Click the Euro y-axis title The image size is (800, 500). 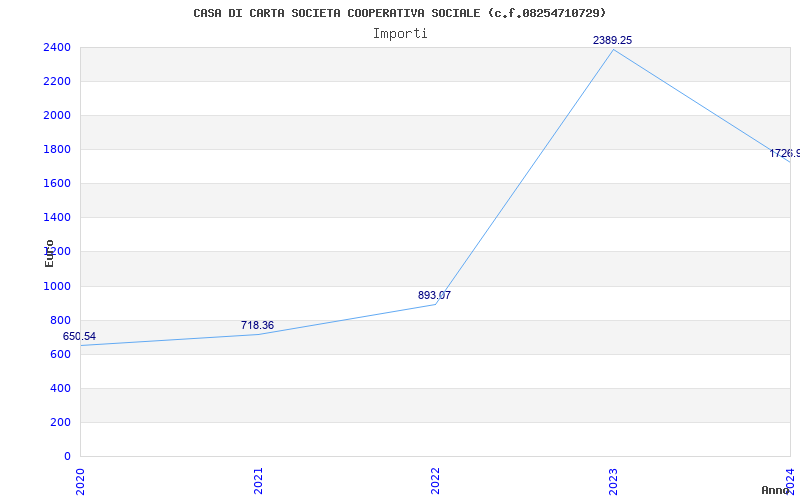49,253
